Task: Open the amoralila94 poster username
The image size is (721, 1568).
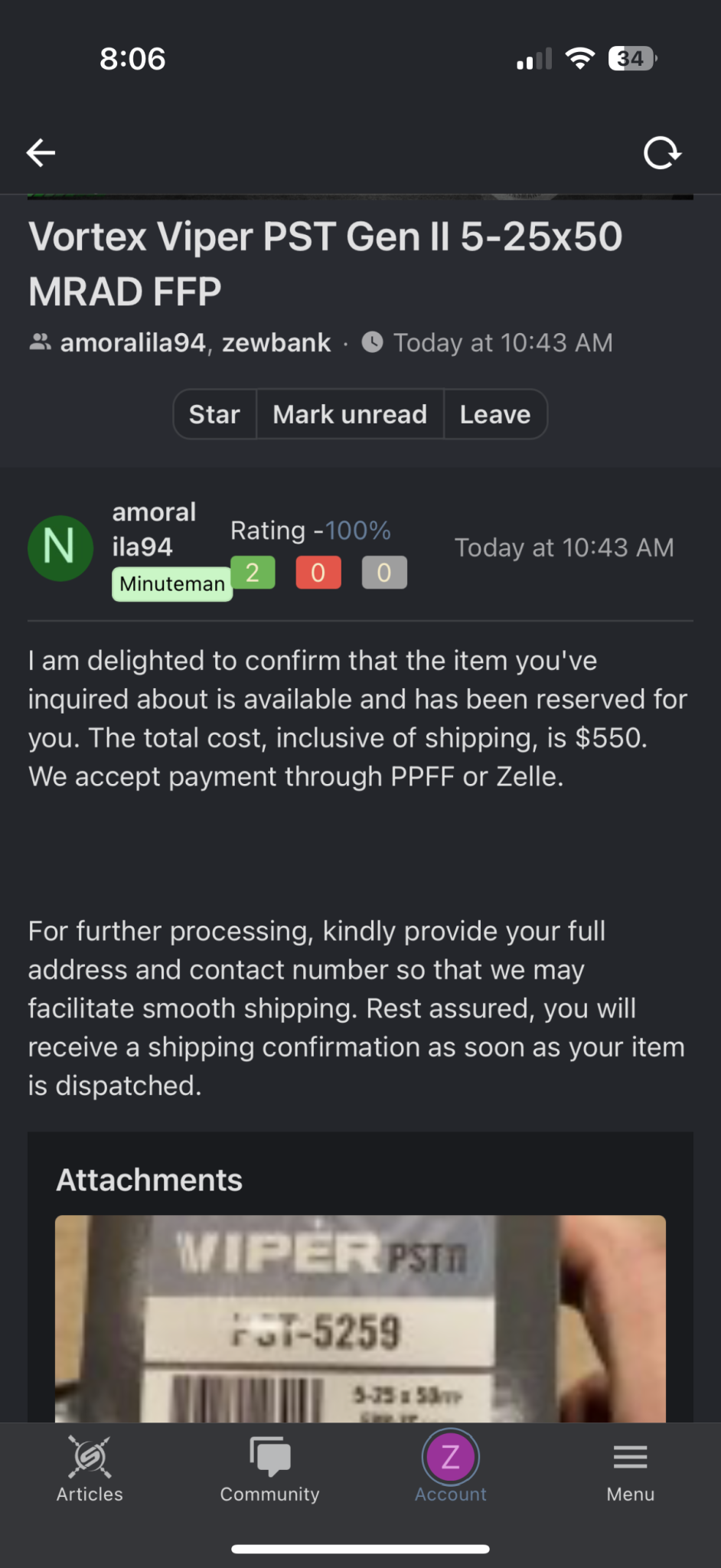Action: (x=153, y=529)
